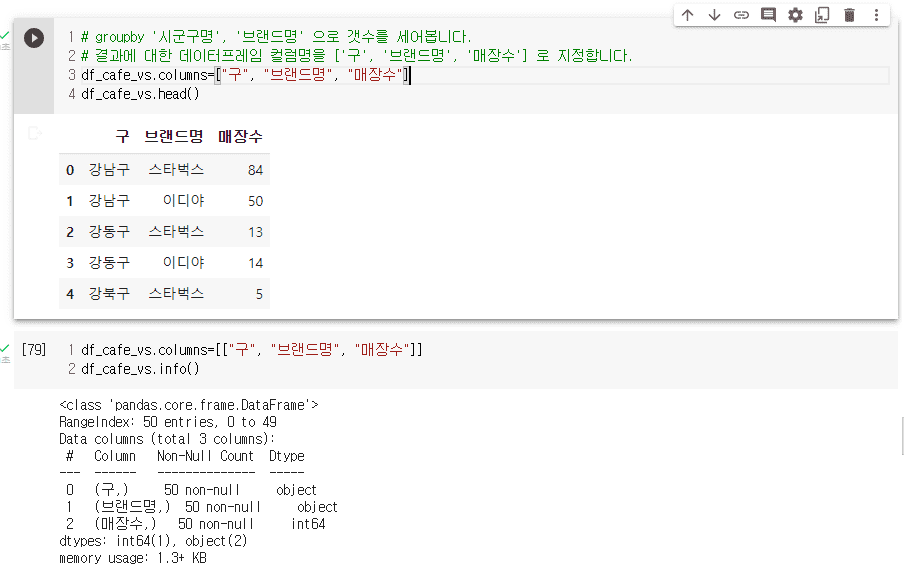Clear output icon beside the table

(35, 134)
